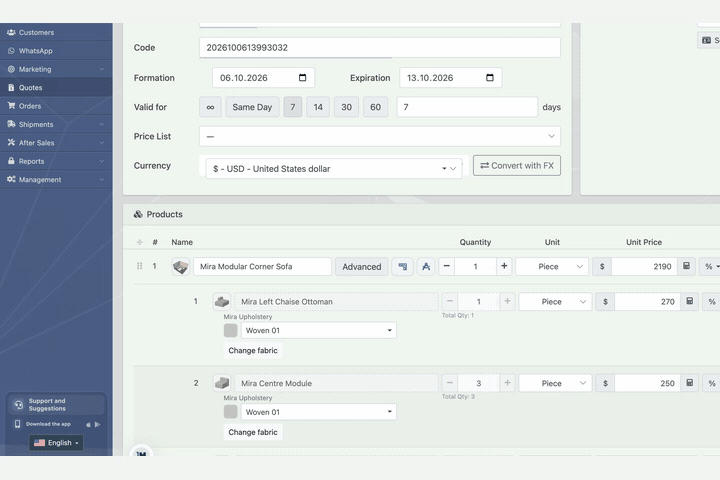Set validity to Same Day
Screen dimensions: 720x480
252,107
